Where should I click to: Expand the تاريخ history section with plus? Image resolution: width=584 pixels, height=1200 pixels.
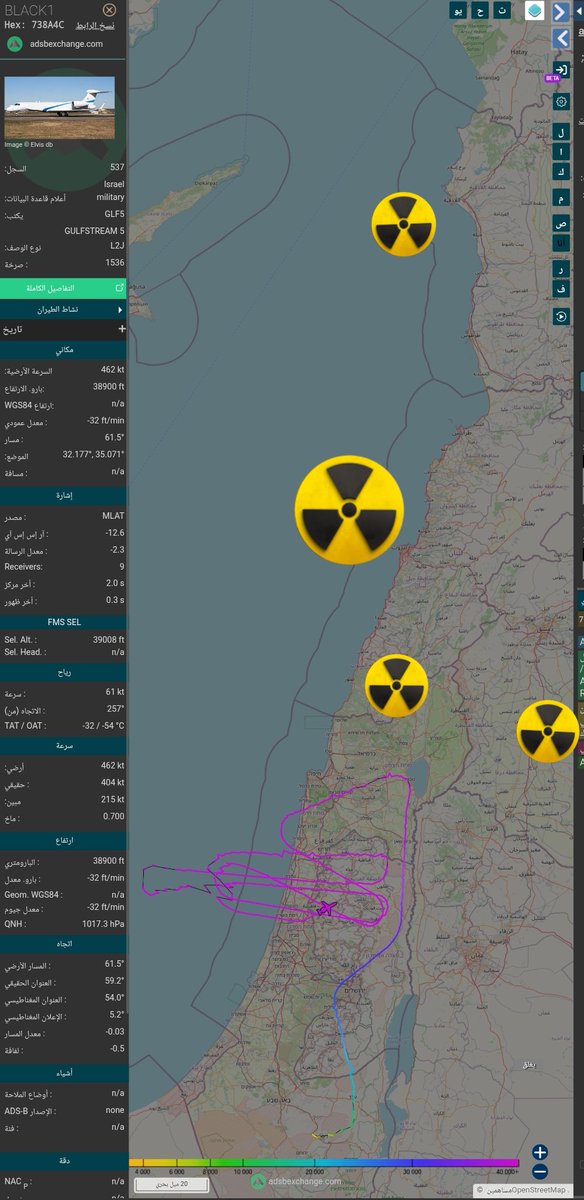coord(63,328)
